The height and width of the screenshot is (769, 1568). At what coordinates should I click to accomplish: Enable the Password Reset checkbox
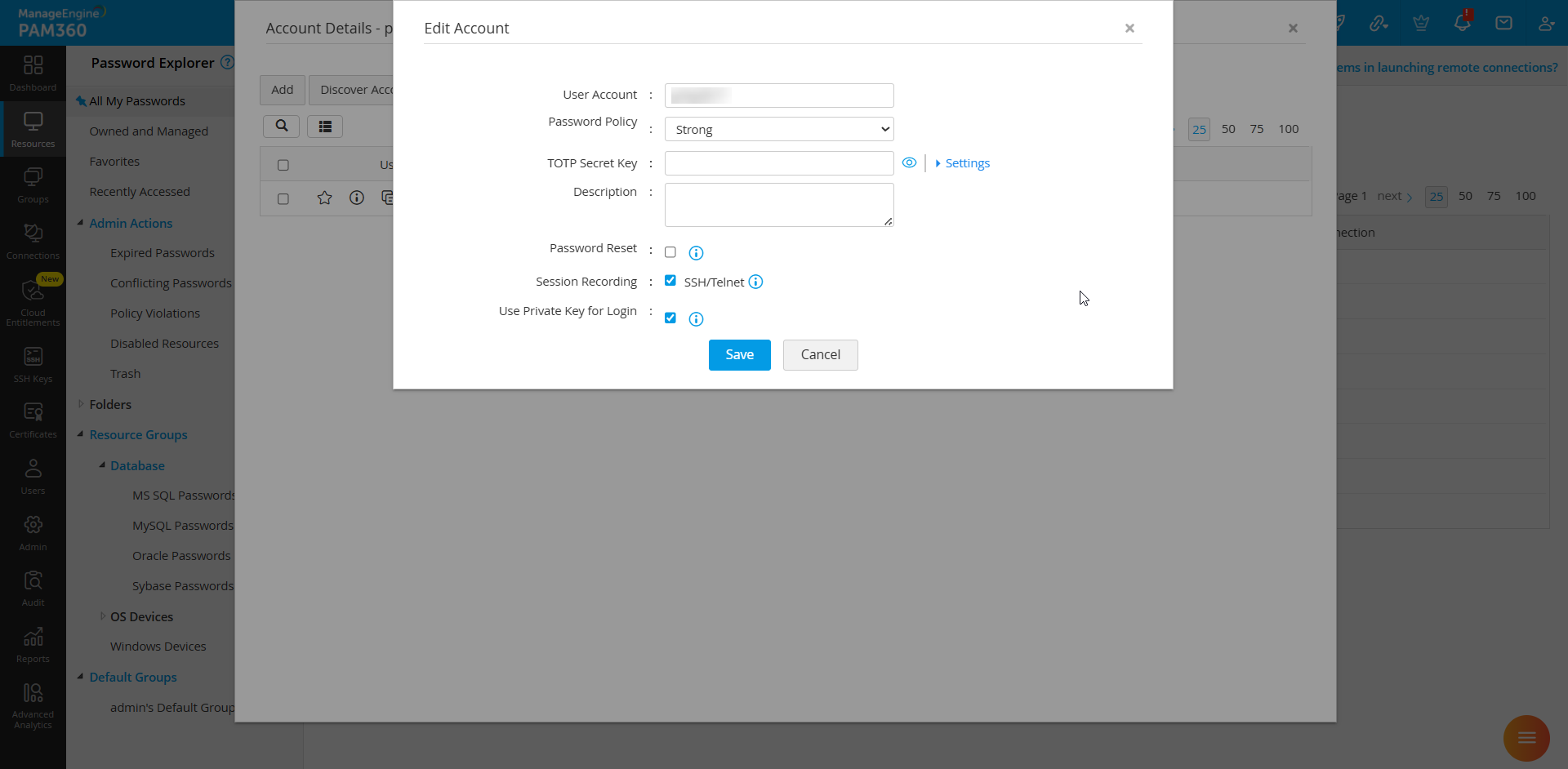(x=670, y=251)
